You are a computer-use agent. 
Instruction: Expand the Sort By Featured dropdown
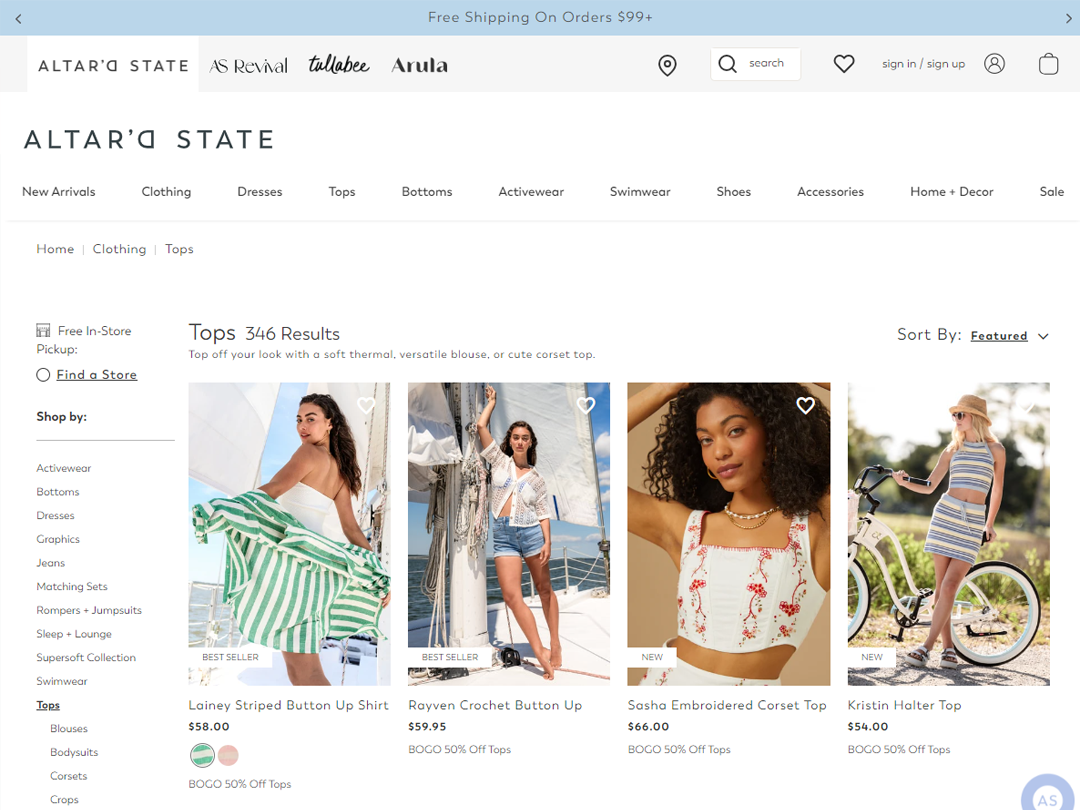tap(999, 335)
